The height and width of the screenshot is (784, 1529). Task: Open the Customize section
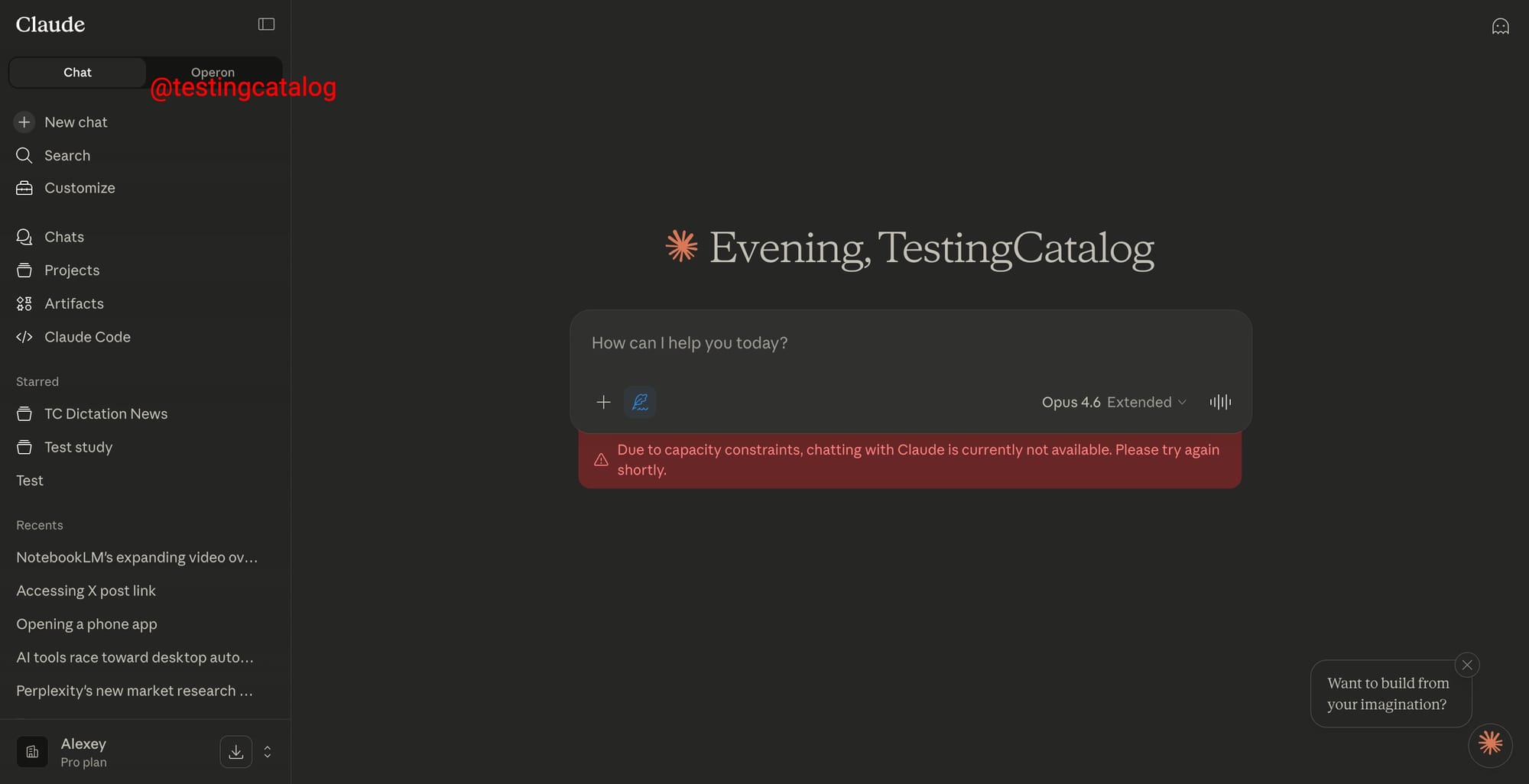pos(80,188)
